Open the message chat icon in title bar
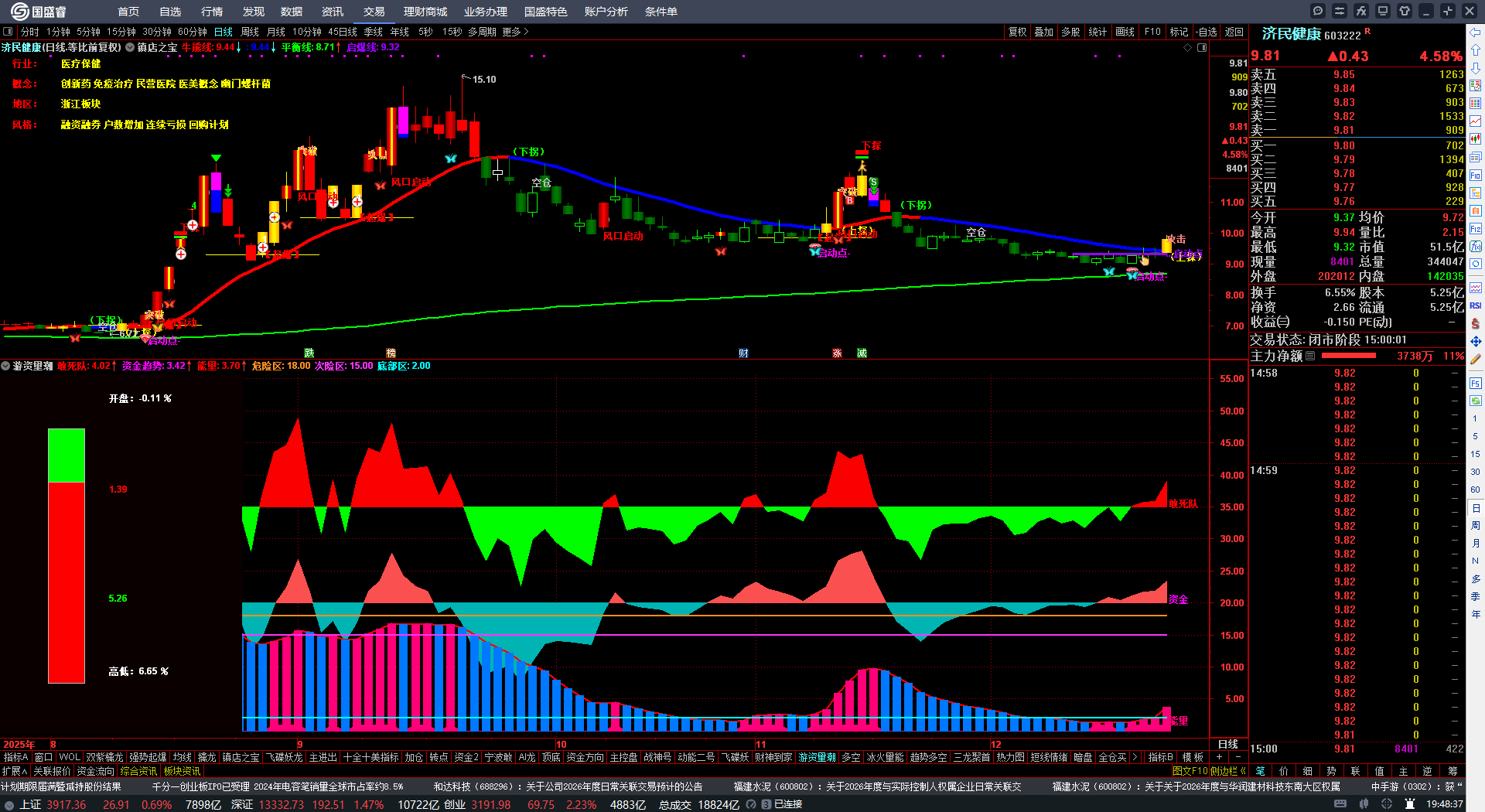 [x=1318, y=11]
